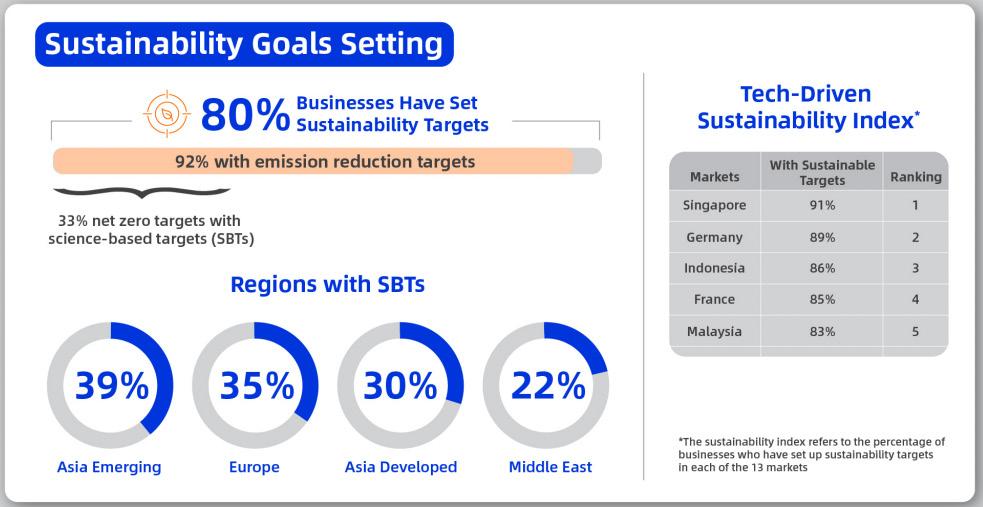
Task: Click Malaysia's 83% value
Action: click(822, 332)
